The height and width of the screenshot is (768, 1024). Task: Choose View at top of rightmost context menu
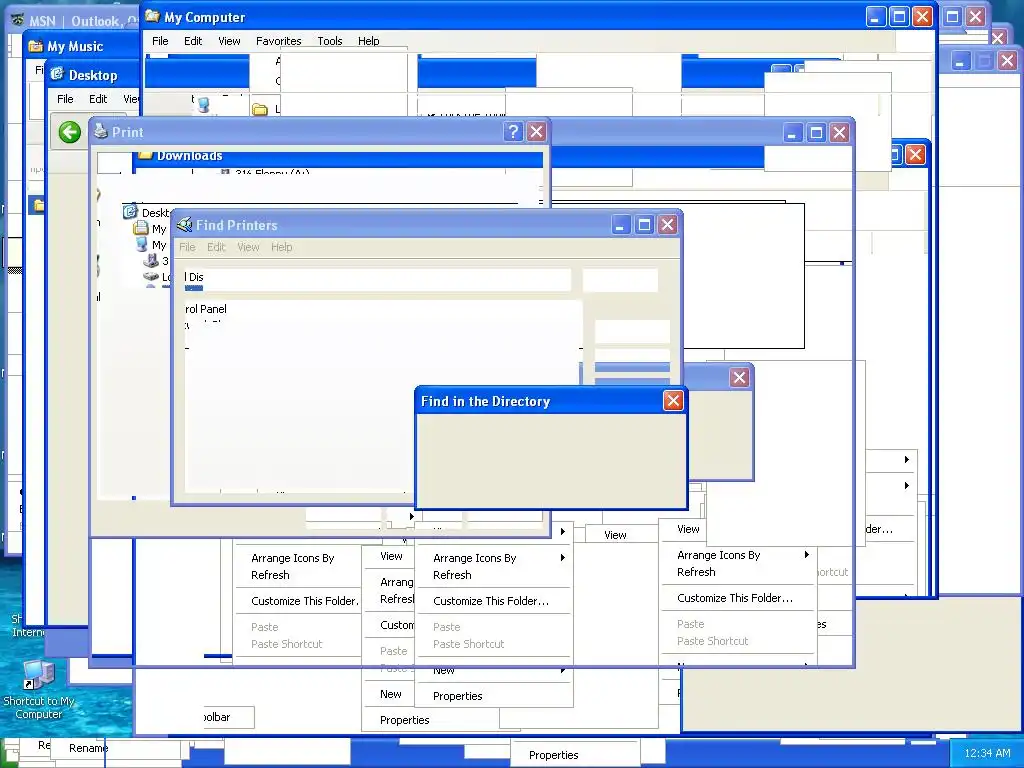pos(688,529)
